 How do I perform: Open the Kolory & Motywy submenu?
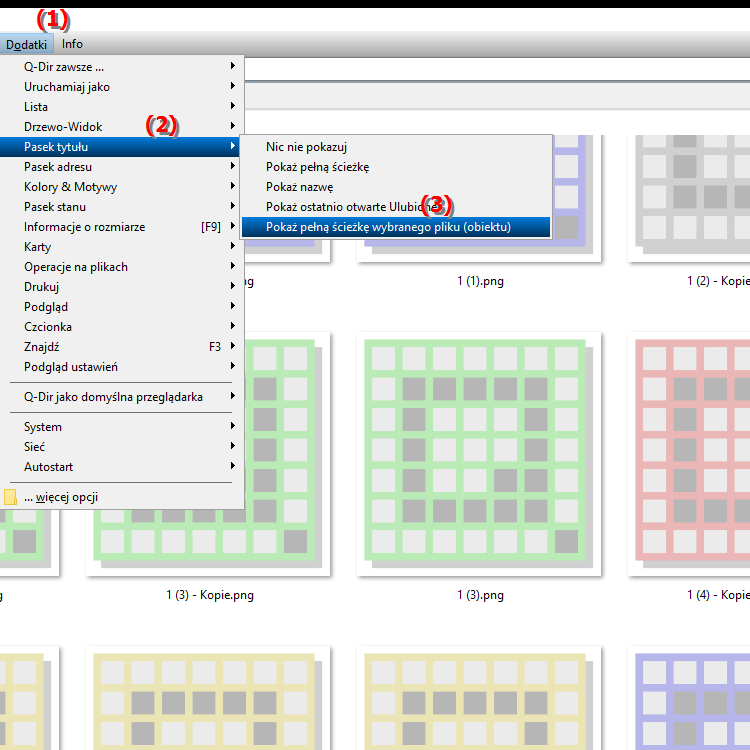[122, 187]
